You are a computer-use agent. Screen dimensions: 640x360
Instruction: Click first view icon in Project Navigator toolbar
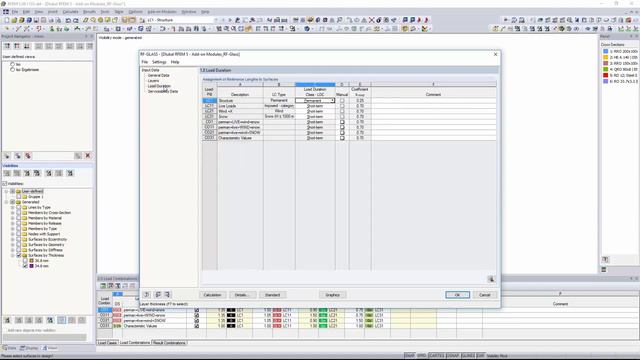pyautogui.click(x=7, y=46)
